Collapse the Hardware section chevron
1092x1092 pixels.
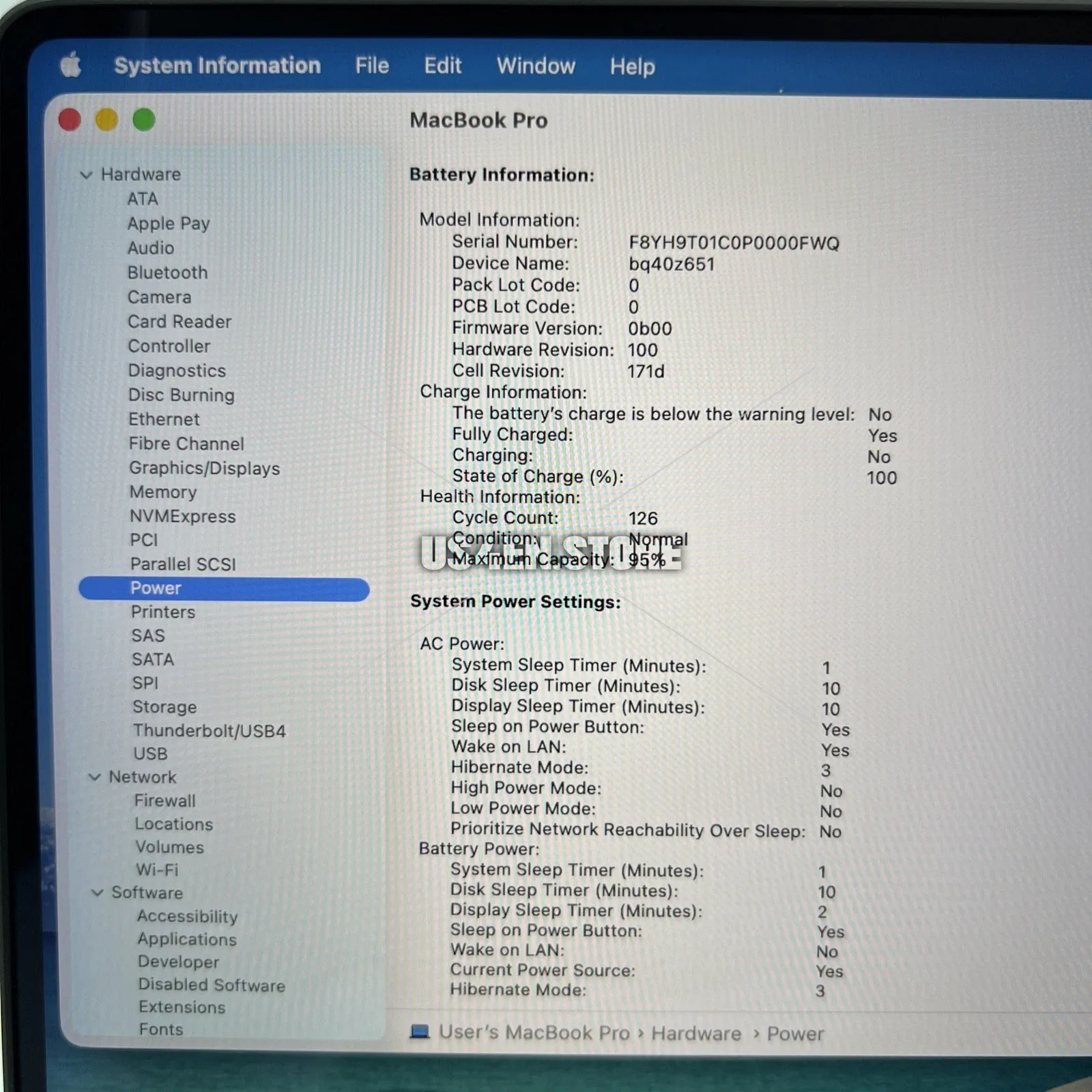(86, 175)
